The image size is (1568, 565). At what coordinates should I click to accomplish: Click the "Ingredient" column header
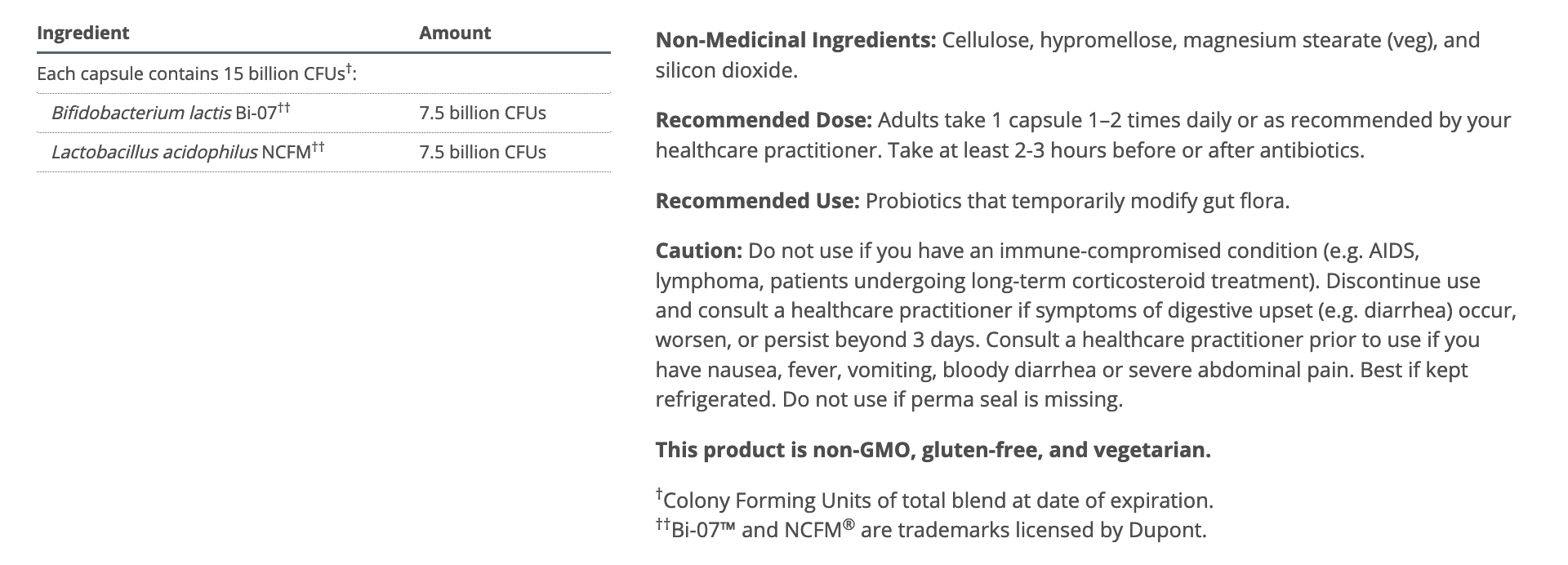coord(83,33)
